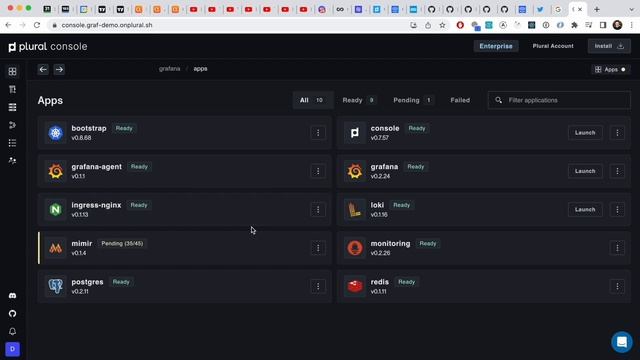
Task: Open the notifications bell icon
Action: (x=12, y=331)
